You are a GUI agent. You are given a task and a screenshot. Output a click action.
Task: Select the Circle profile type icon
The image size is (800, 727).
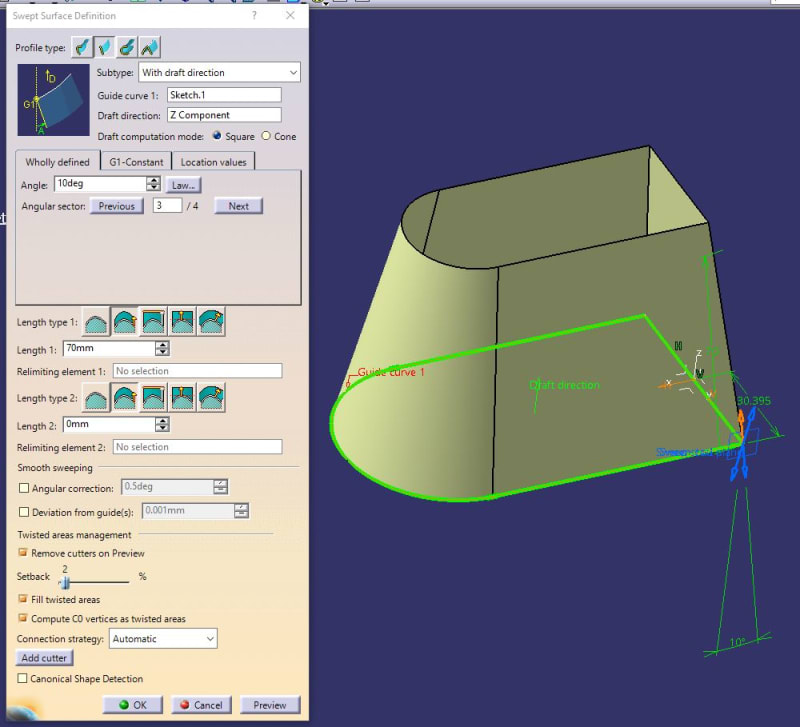127,47
